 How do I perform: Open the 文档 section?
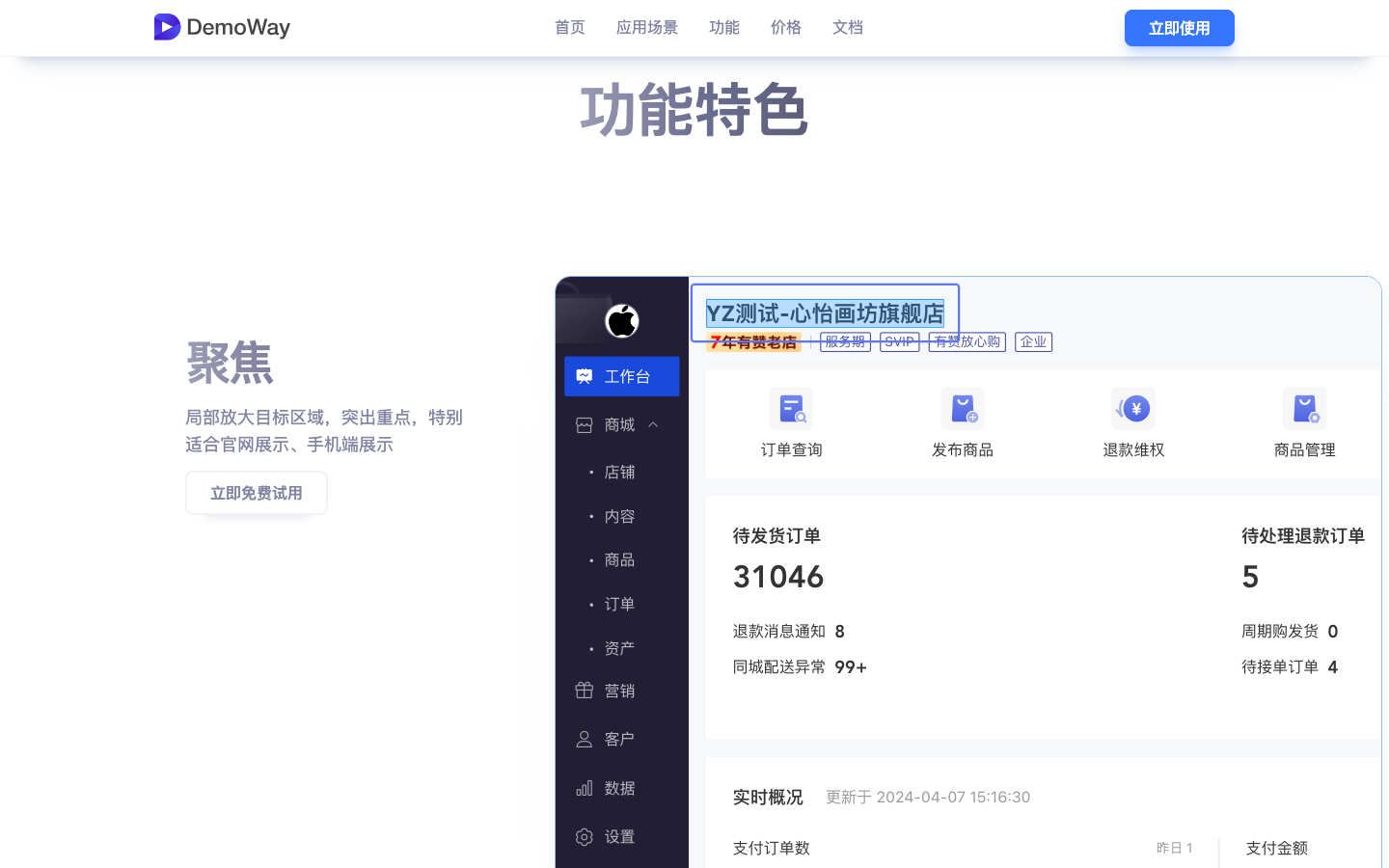[848, 27]
